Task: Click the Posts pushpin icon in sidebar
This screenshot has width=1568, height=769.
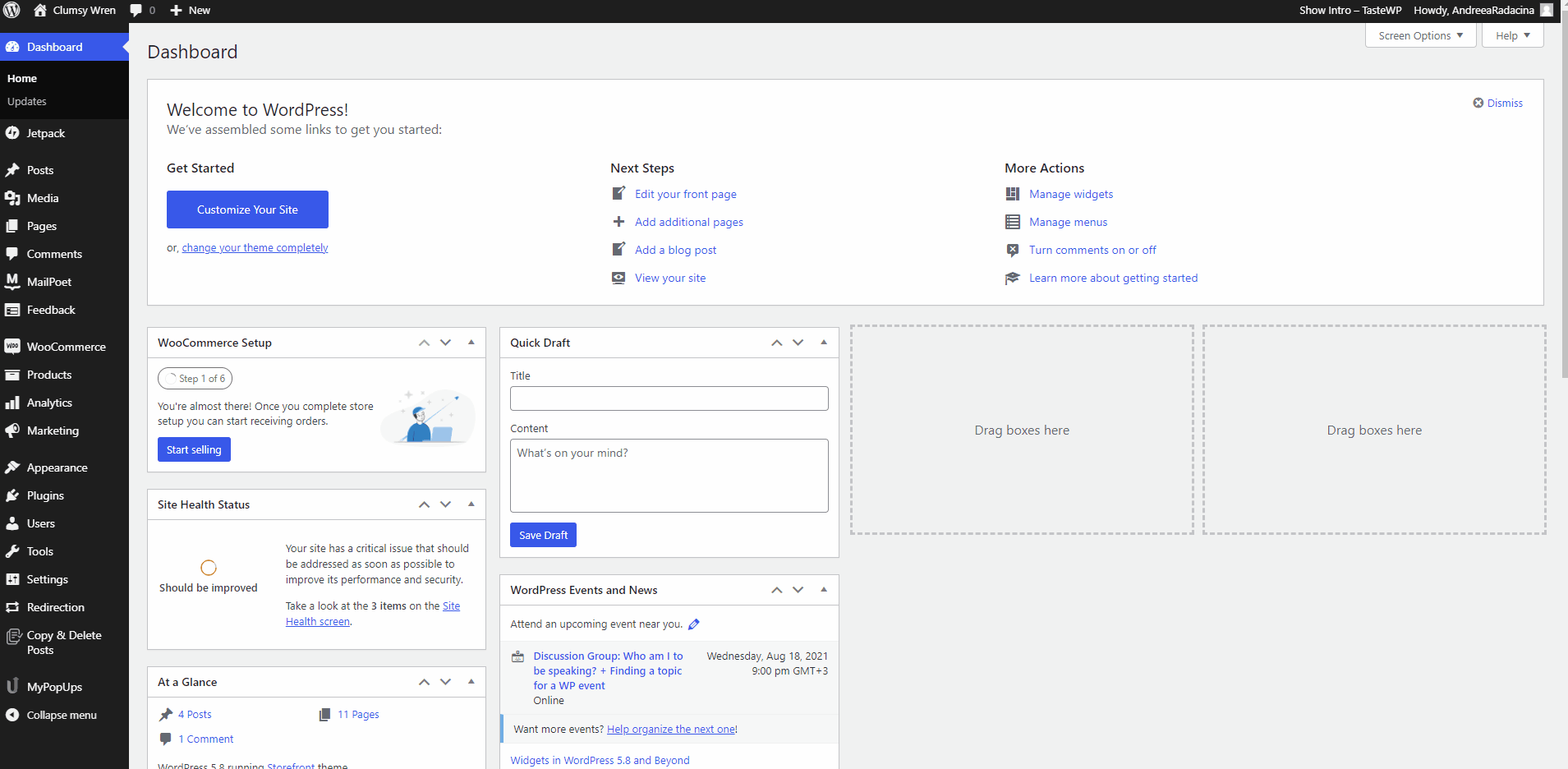Action: 12,170
